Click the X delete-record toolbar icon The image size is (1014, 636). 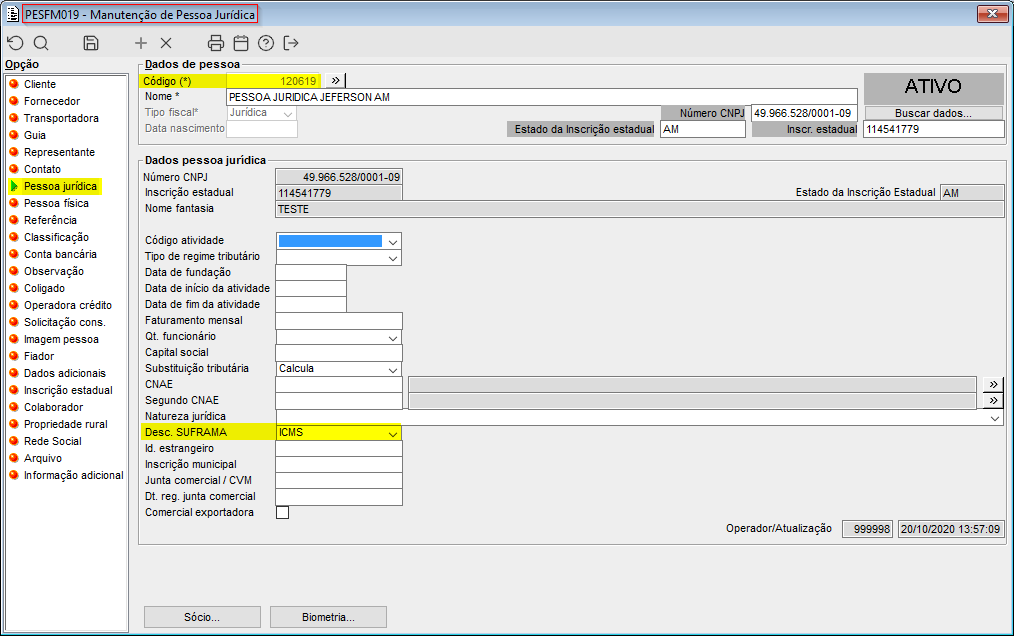[x=166, y=43]
